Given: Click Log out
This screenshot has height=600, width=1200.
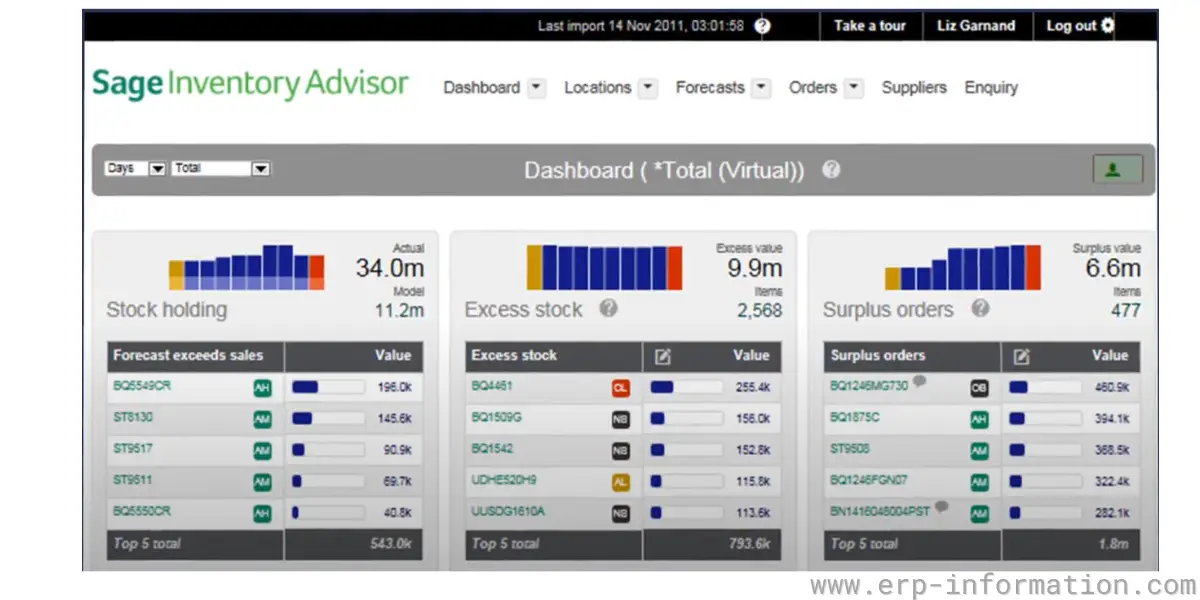Looking at the screenshot, I should 1071,26.
